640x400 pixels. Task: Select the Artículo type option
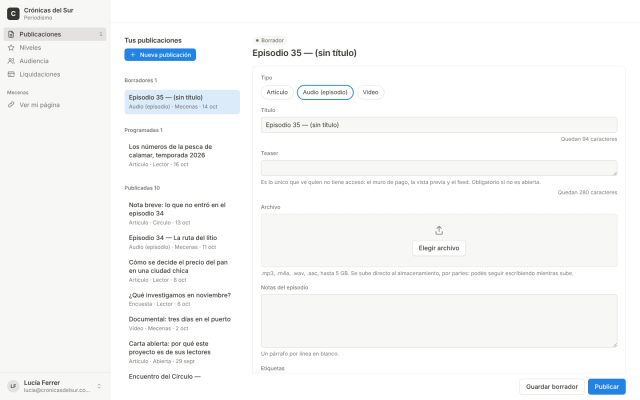tap(277, 92)
